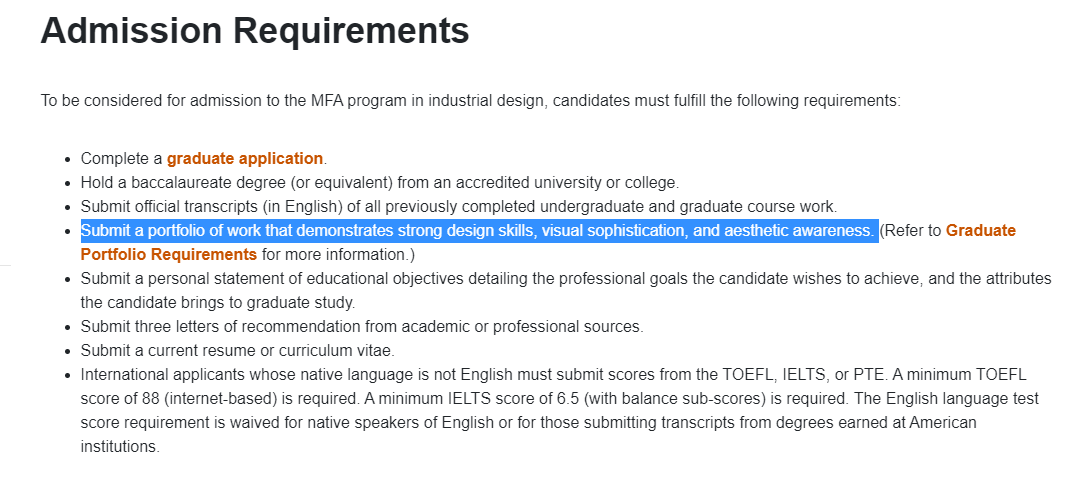The image size is (1075, 478).
Task: Click the word PTE in the last bullet
Action: pyautogui.click(x=867, y=375)
